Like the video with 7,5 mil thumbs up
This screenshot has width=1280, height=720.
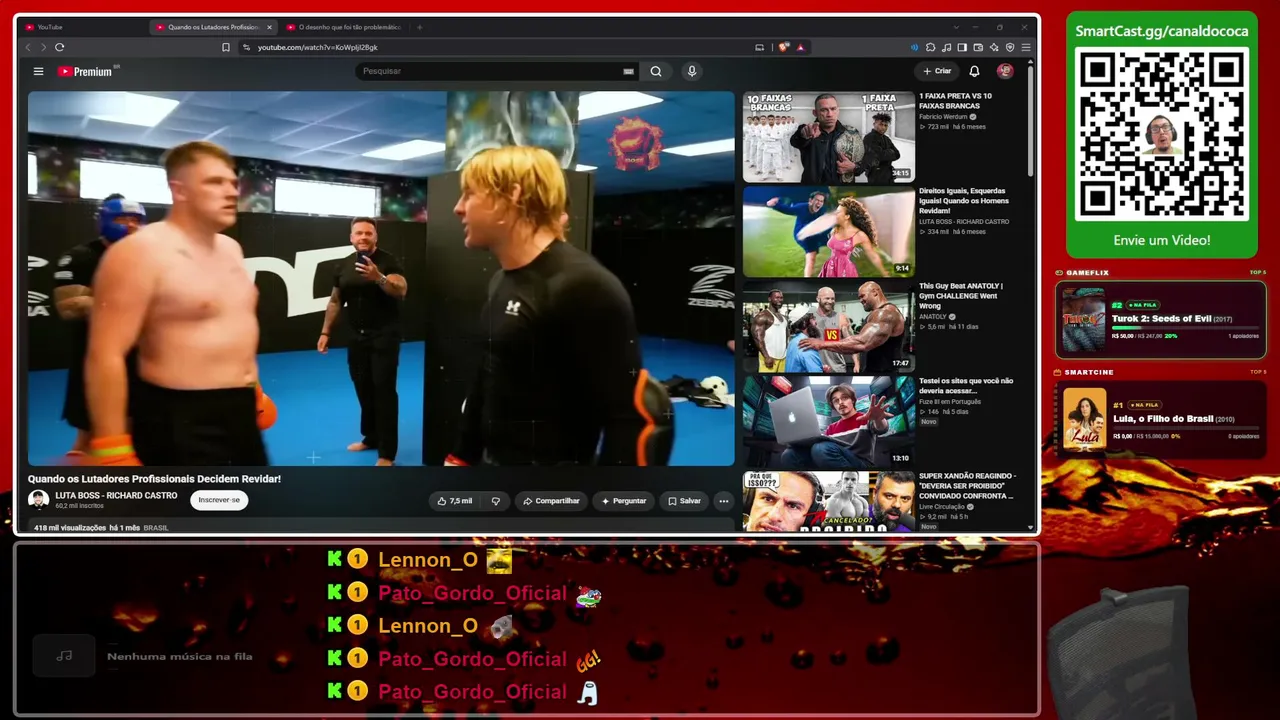(455, 501)
